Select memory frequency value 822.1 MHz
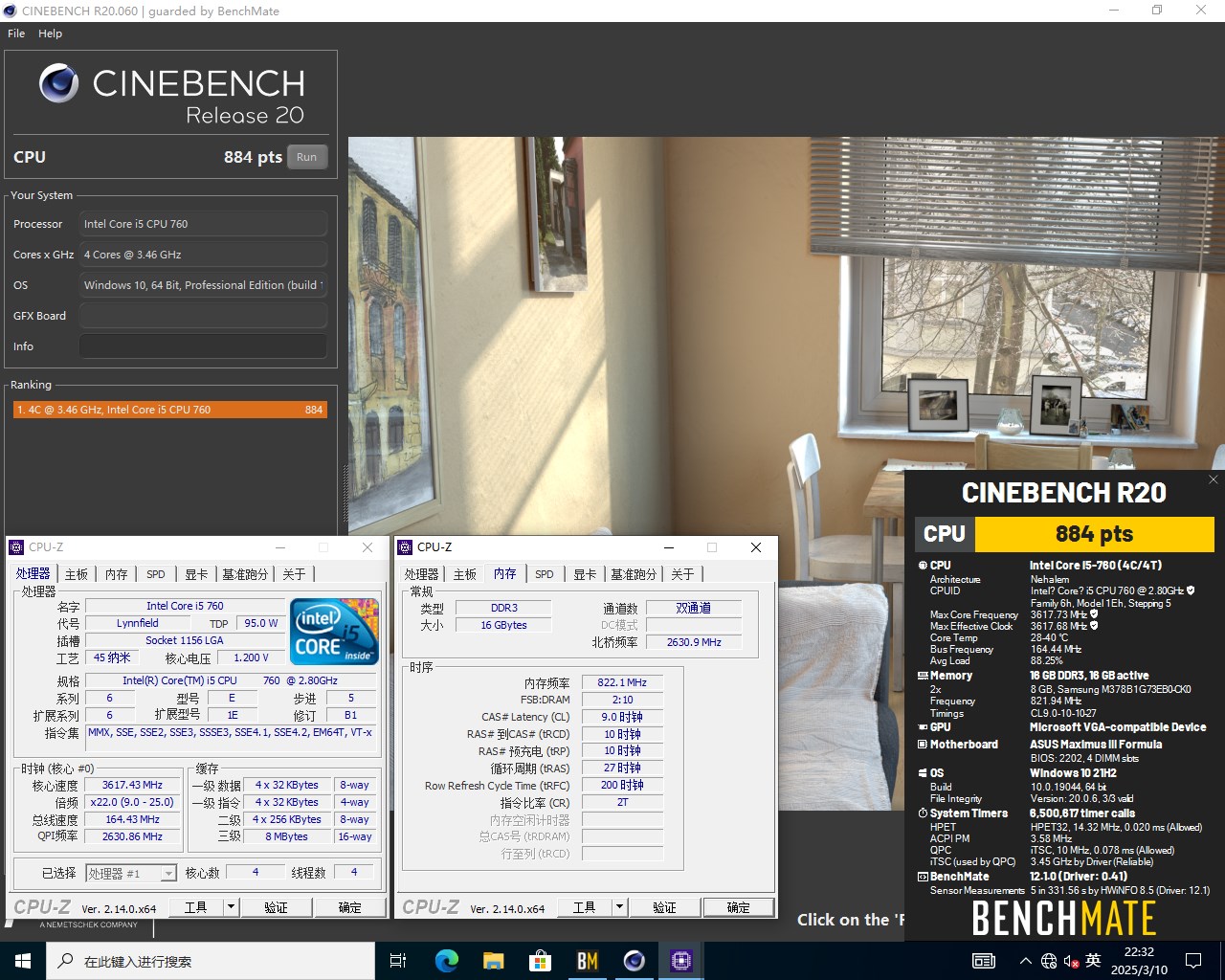1225x980 pixels. tap(622, 682)
